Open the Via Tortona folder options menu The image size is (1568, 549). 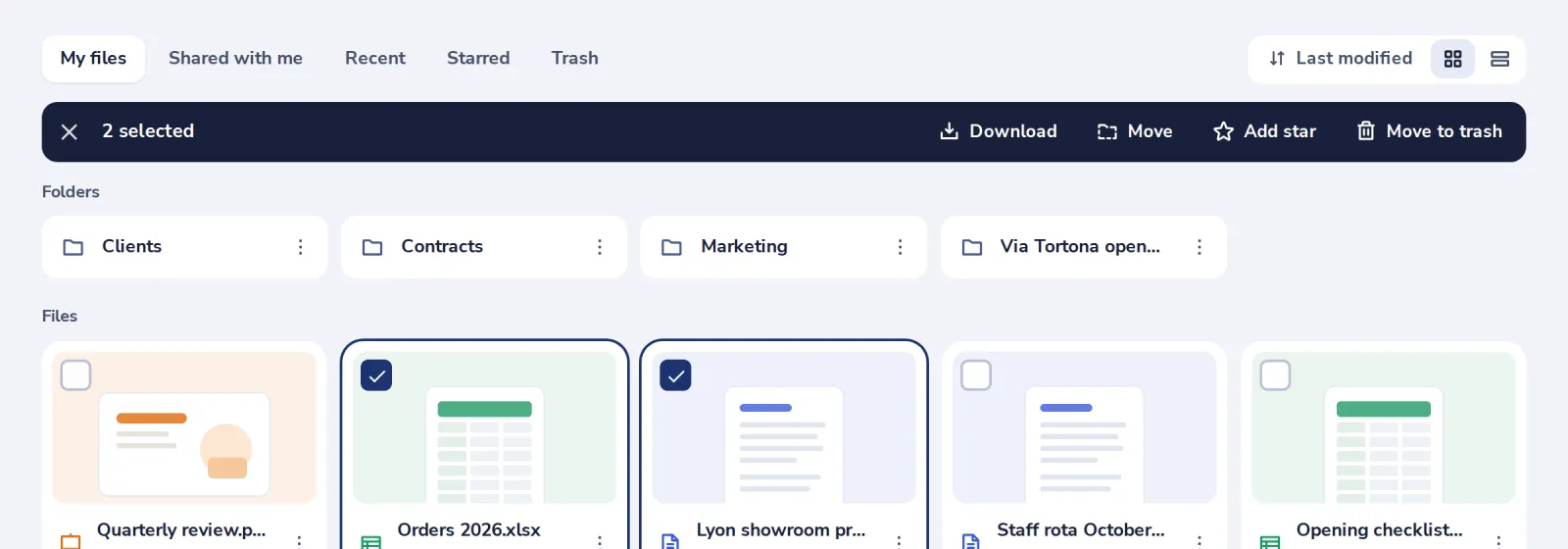[1199, 247]
